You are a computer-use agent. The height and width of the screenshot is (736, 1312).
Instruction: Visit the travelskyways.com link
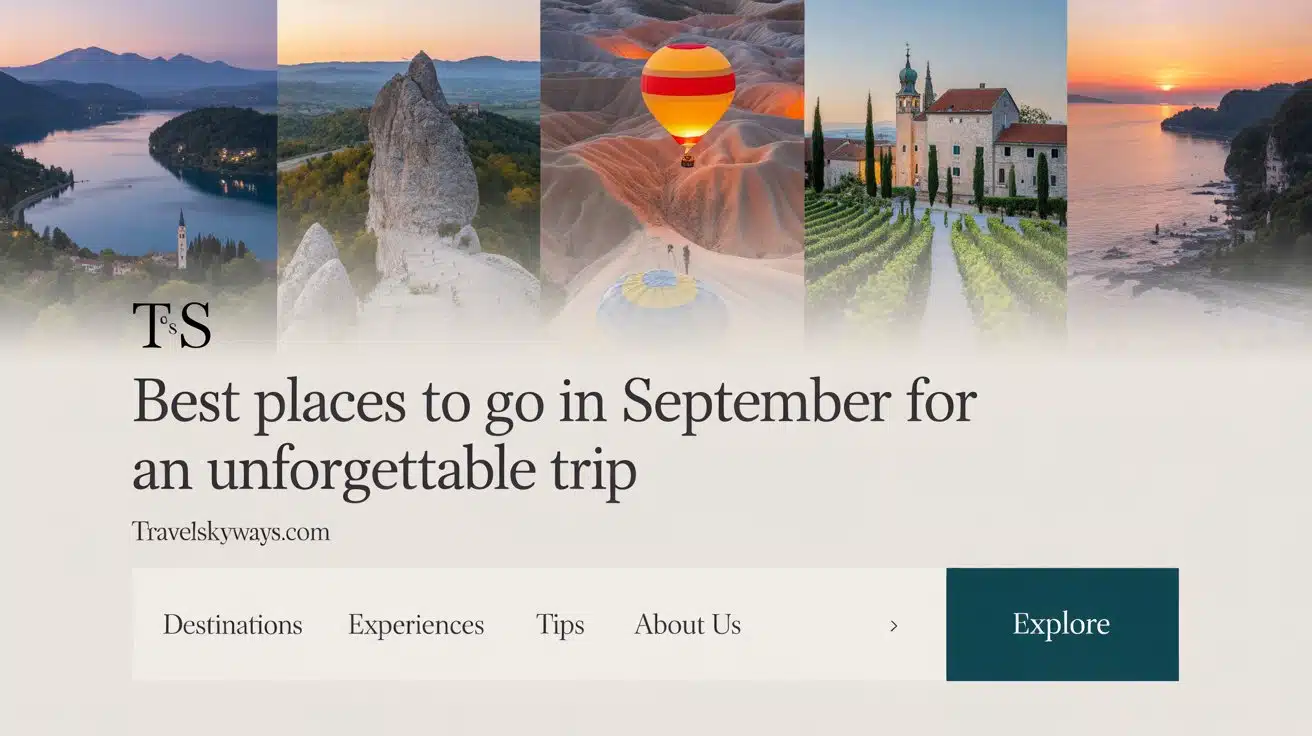click(229, 532)
